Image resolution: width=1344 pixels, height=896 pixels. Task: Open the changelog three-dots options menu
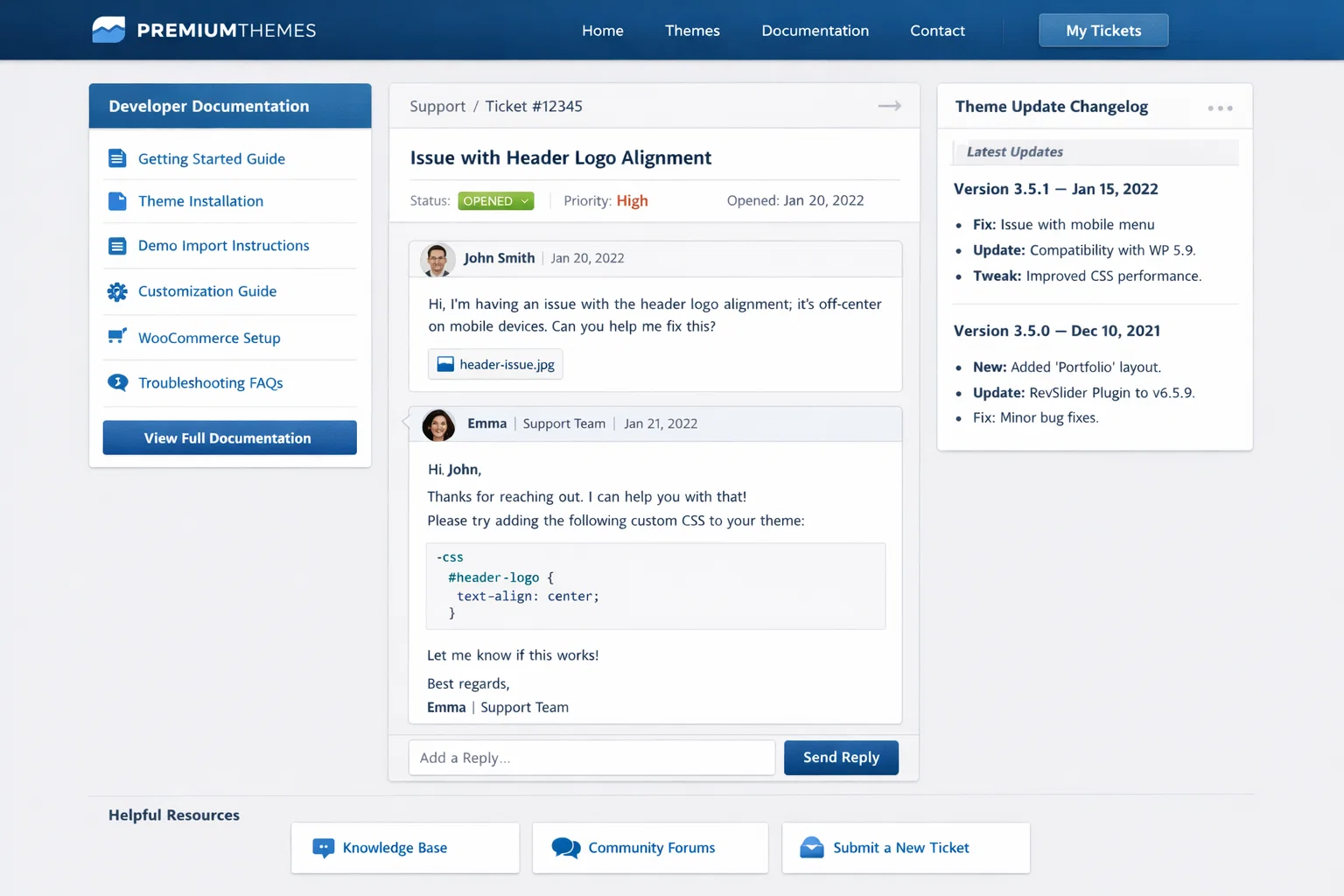click(1220, 108)
